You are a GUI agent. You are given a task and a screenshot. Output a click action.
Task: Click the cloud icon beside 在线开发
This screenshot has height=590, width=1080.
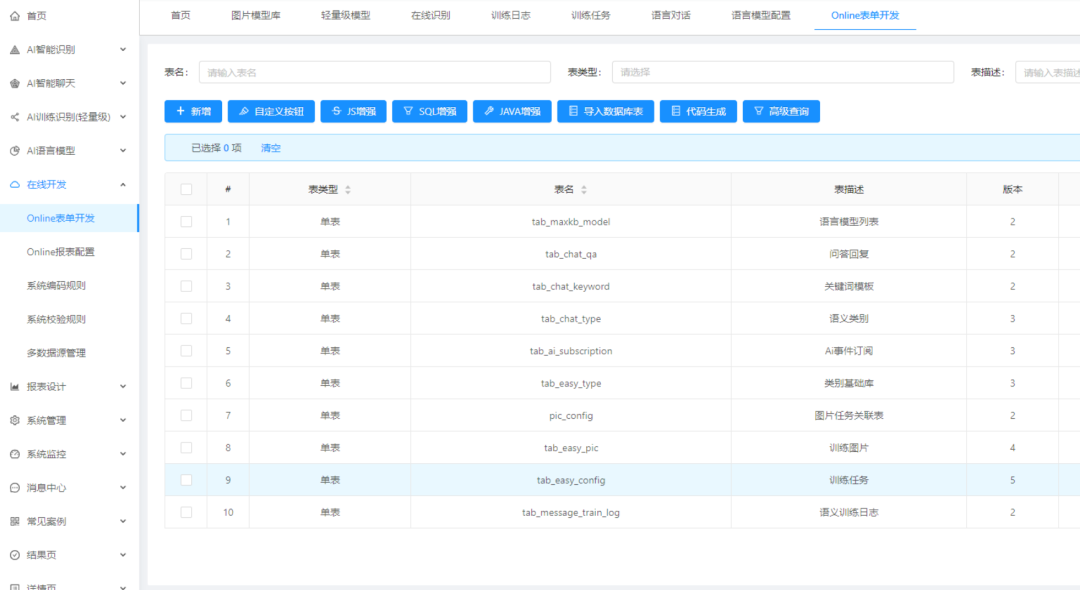coord(14,185)
